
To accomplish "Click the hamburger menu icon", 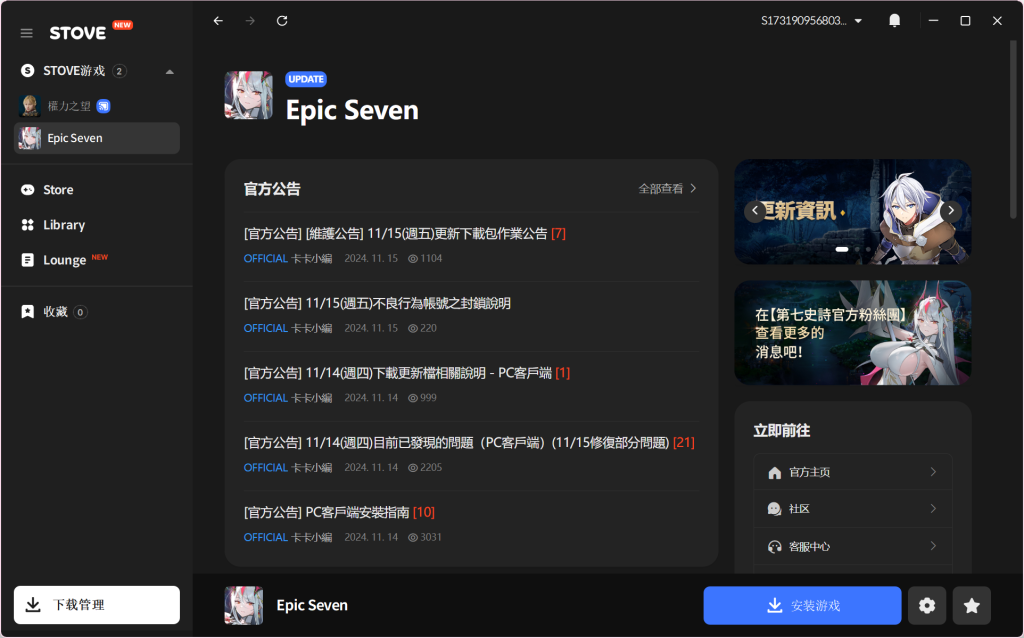I will tap(27, 33).
